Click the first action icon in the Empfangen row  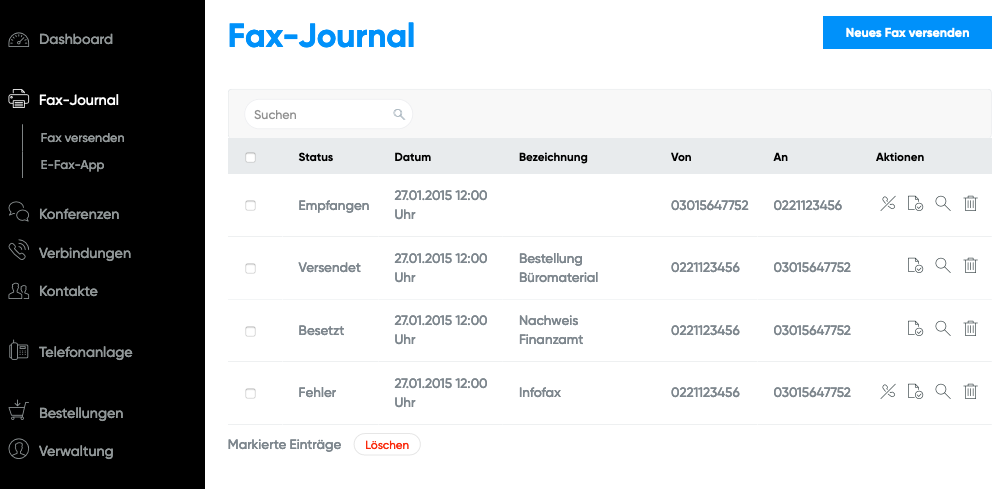[x=887, y=204]
